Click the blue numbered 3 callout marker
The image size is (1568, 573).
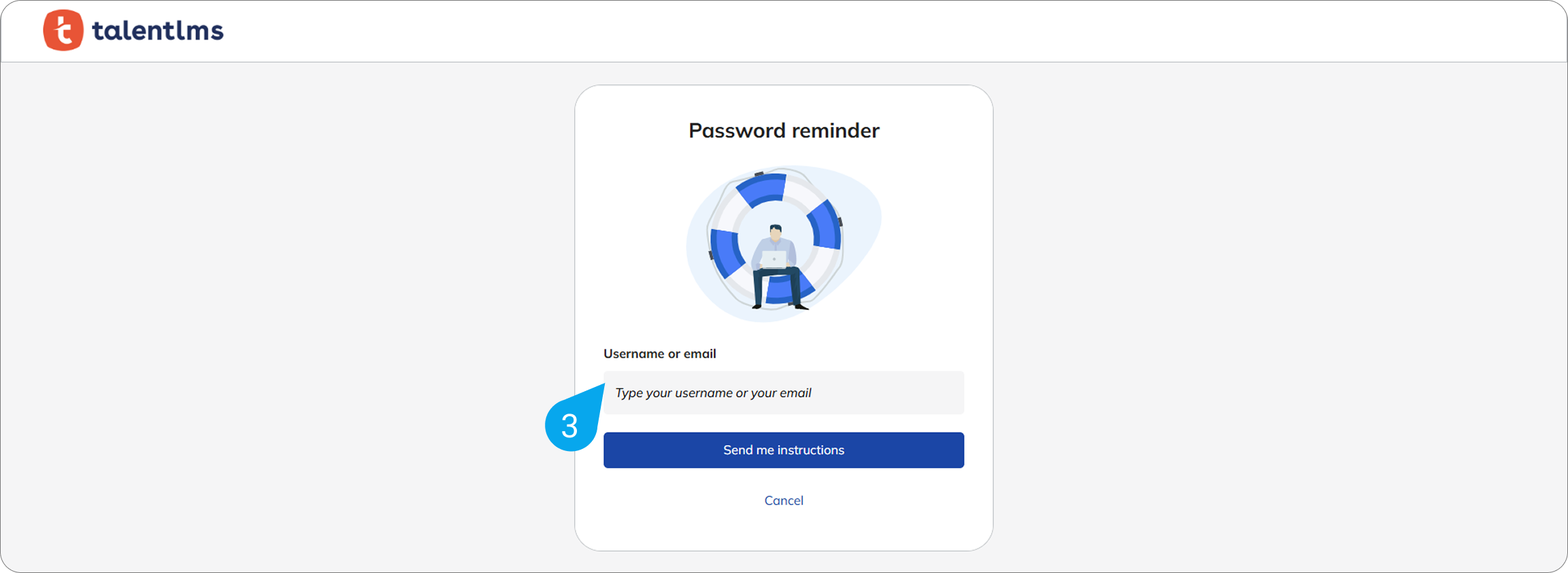click(569, 427)
